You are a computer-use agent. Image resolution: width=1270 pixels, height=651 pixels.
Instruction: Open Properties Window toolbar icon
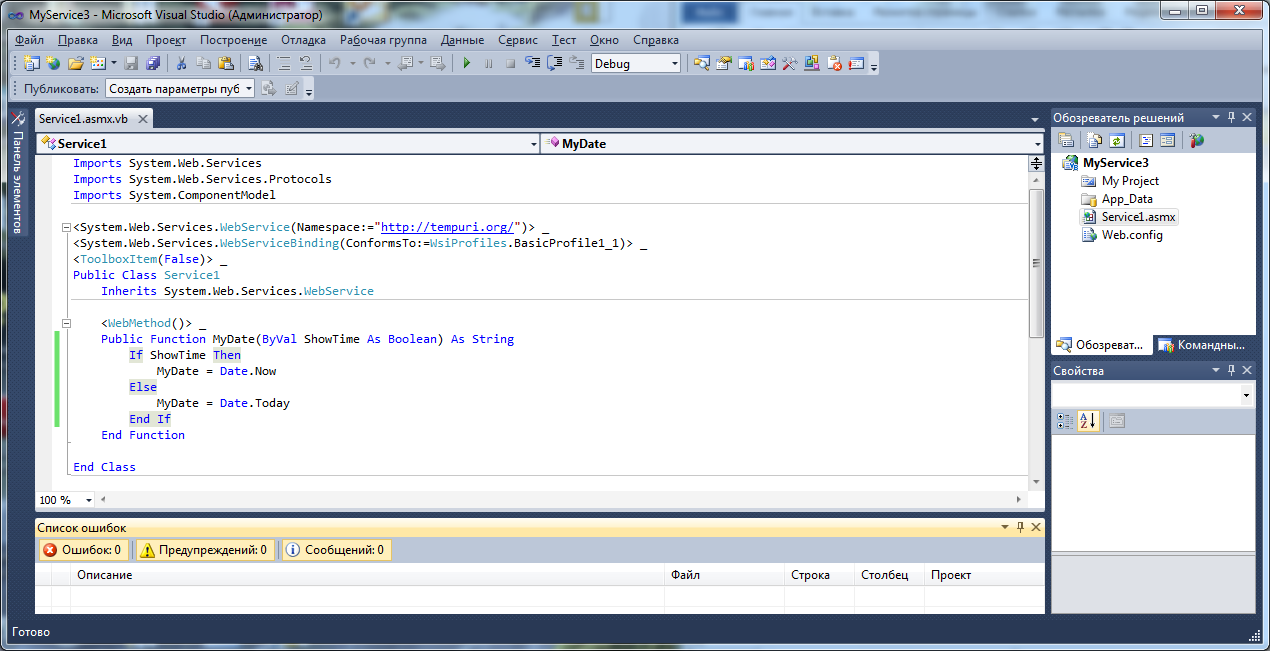[724, 63]
